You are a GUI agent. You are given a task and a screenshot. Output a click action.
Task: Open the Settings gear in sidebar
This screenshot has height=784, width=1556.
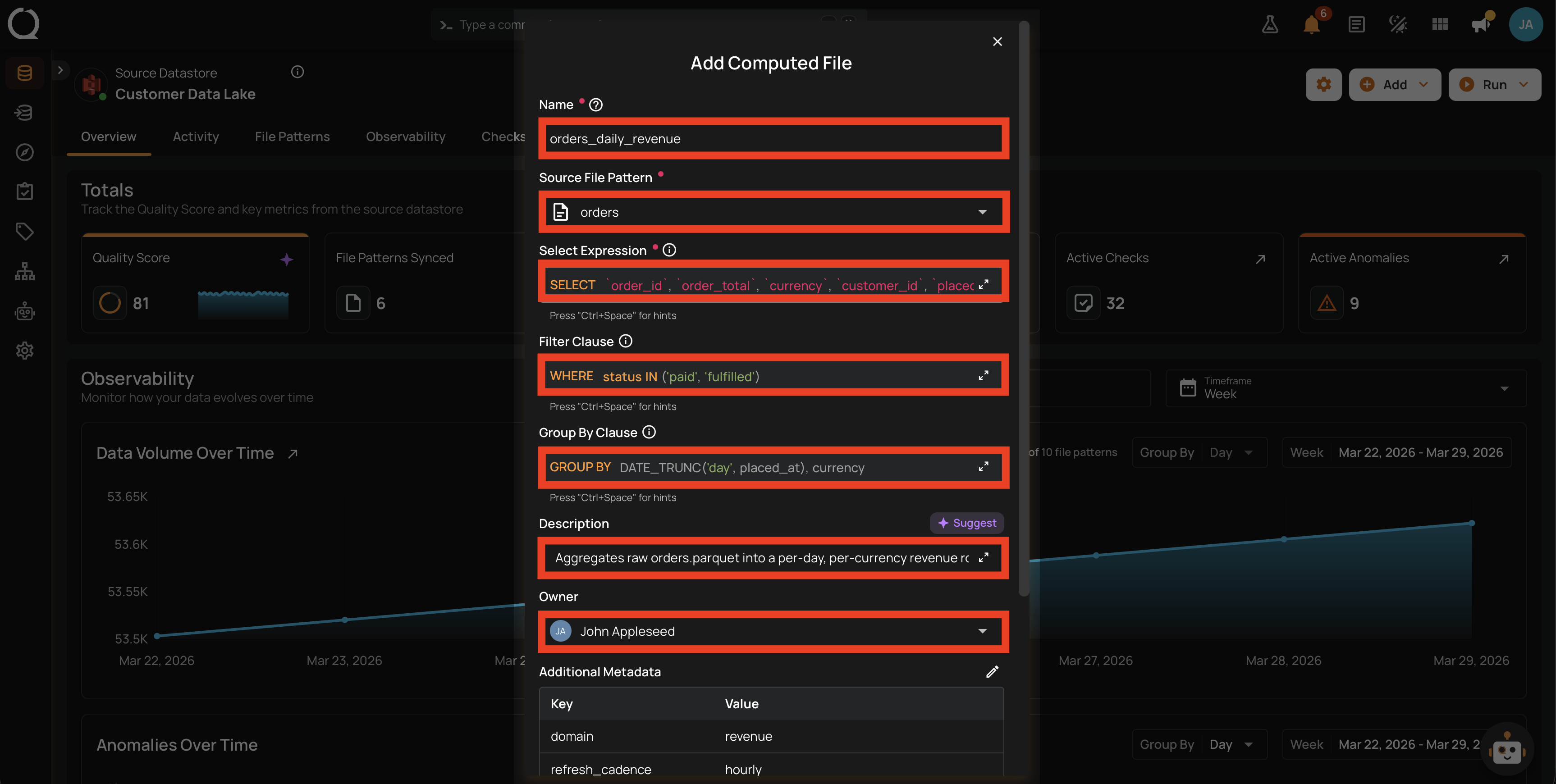click(25, 351)
